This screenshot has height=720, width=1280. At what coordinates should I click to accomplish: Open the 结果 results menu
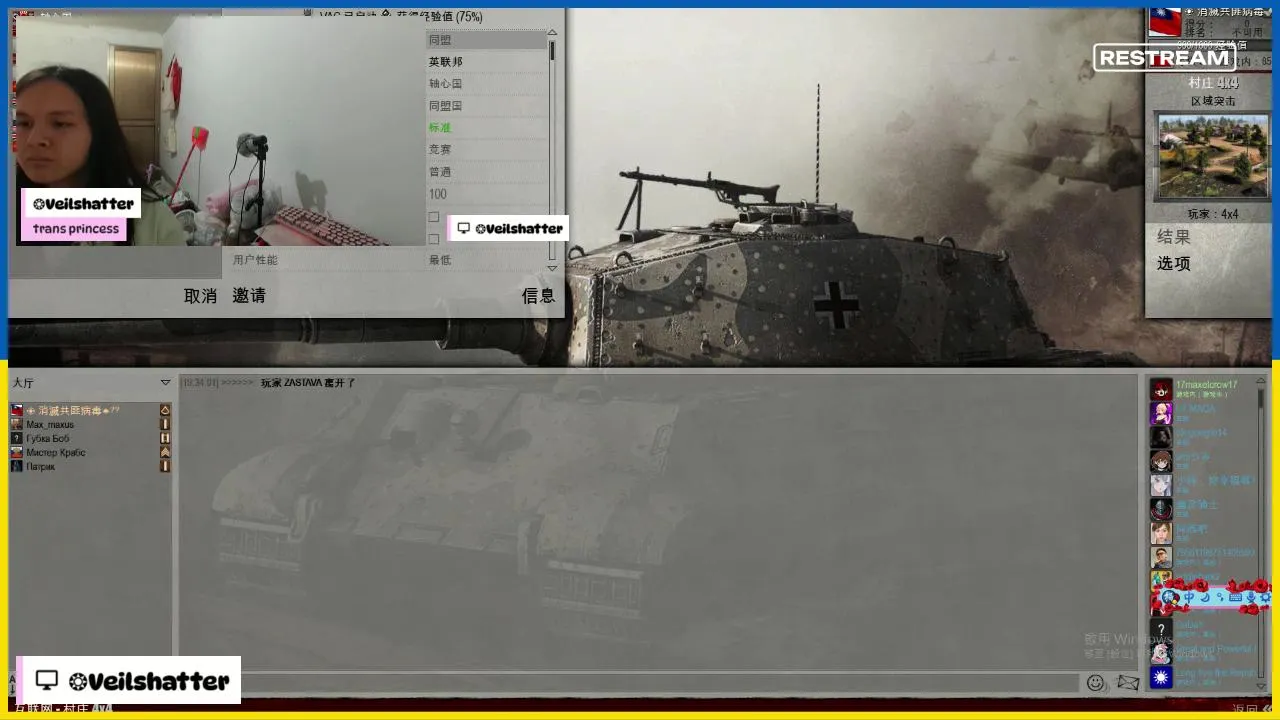pyautogui.click(x=1174, y=237)
